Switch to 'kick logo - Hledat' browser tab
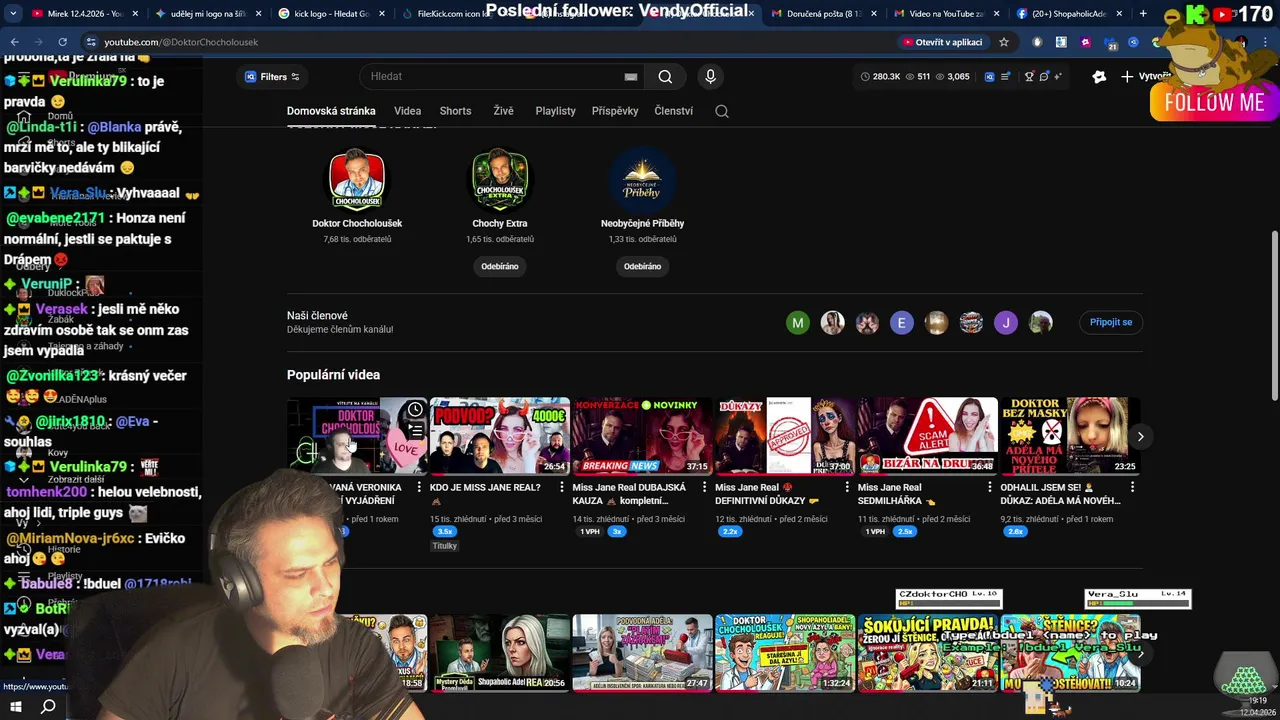The width and height of the screenshot is (1280, 720). point(330,14)
